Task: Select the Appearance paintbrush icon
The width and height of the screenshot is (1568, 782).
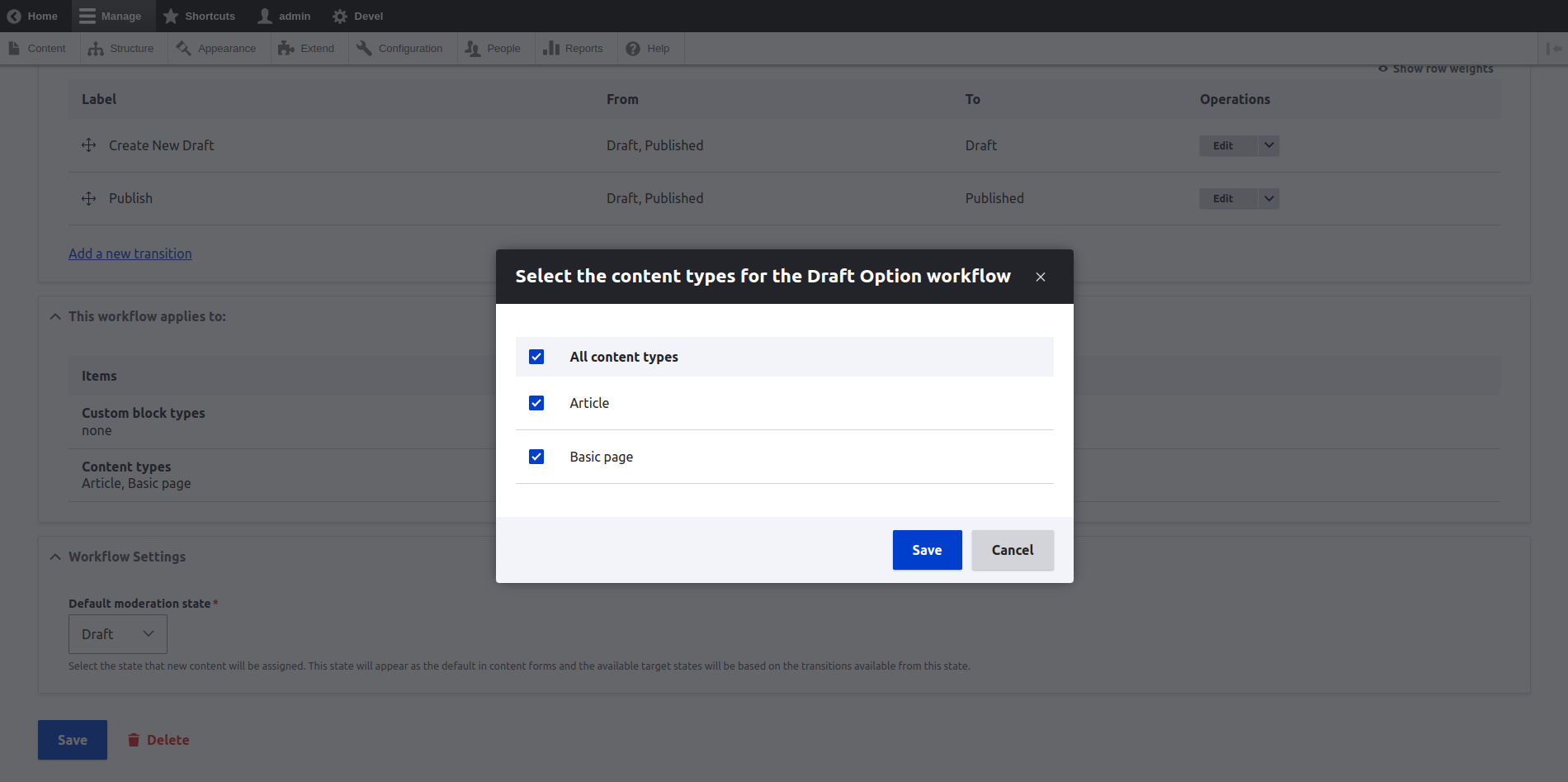Action: coord(183,48)
